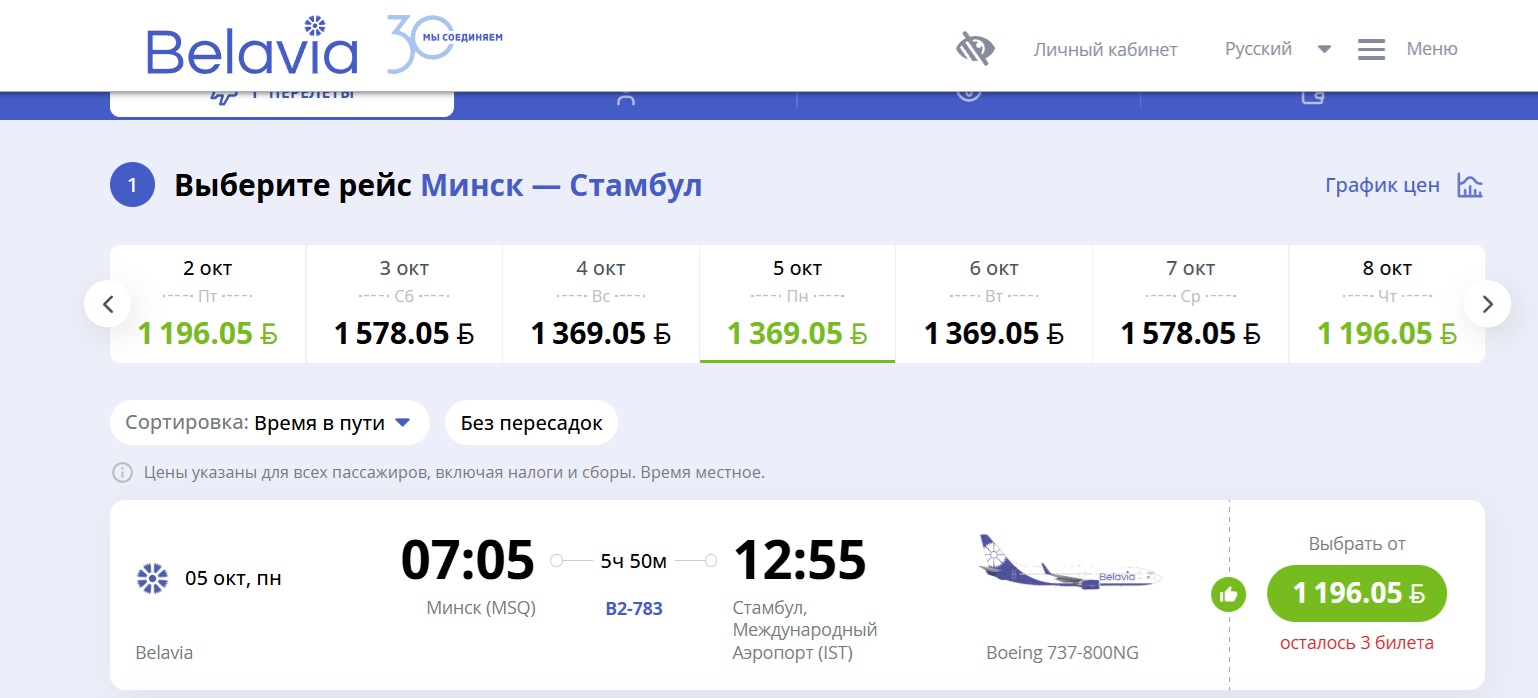Click Минск — Стамбул route heading
The image size is (1538, 698).
click(561, 185)
